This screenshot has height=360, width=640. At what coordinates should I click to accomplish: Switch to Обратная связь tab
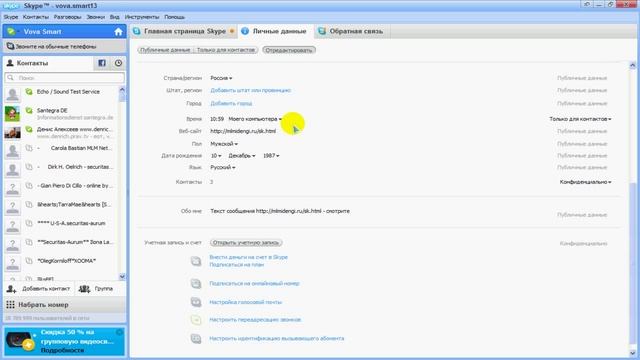click(353, 31)
